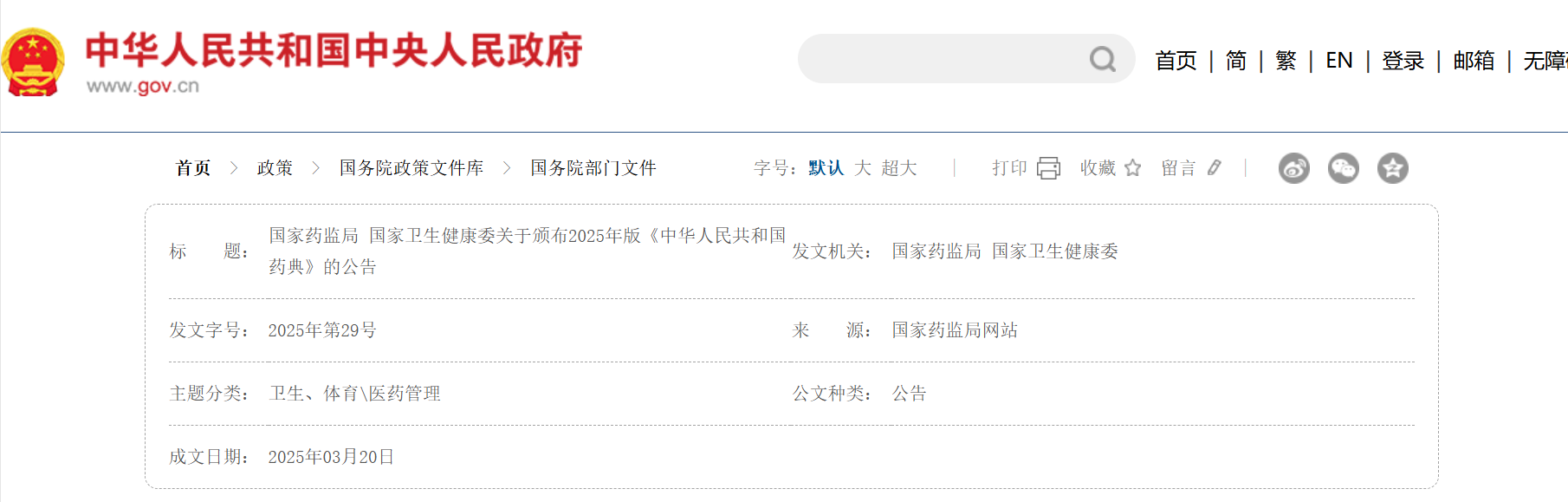Click the national emblem logo
The width and height of the screenshot is (1568, 502).
[33, 62]
